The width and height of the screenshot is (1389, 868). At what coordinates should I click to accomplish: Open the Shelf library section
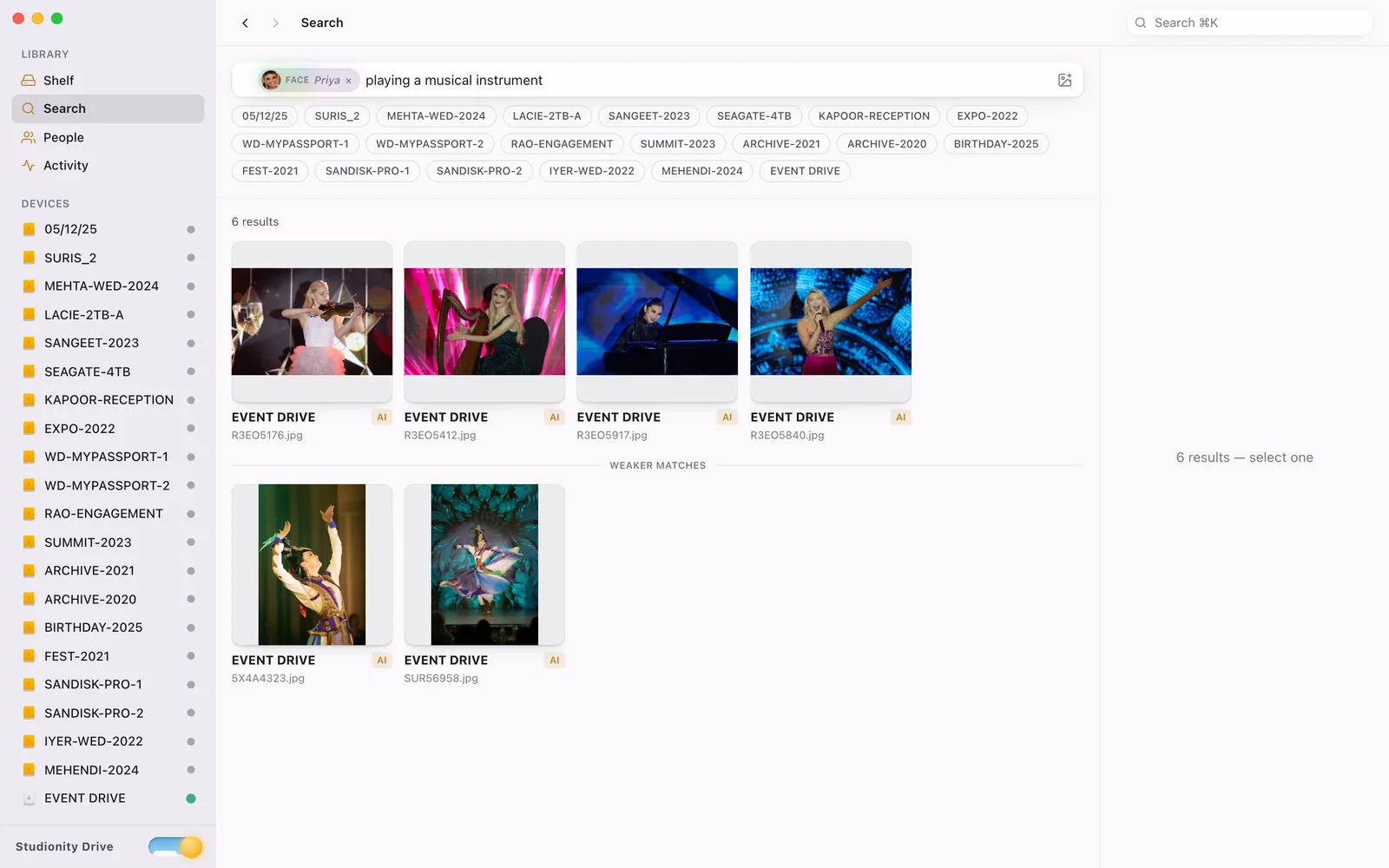(x=108, y=80)
